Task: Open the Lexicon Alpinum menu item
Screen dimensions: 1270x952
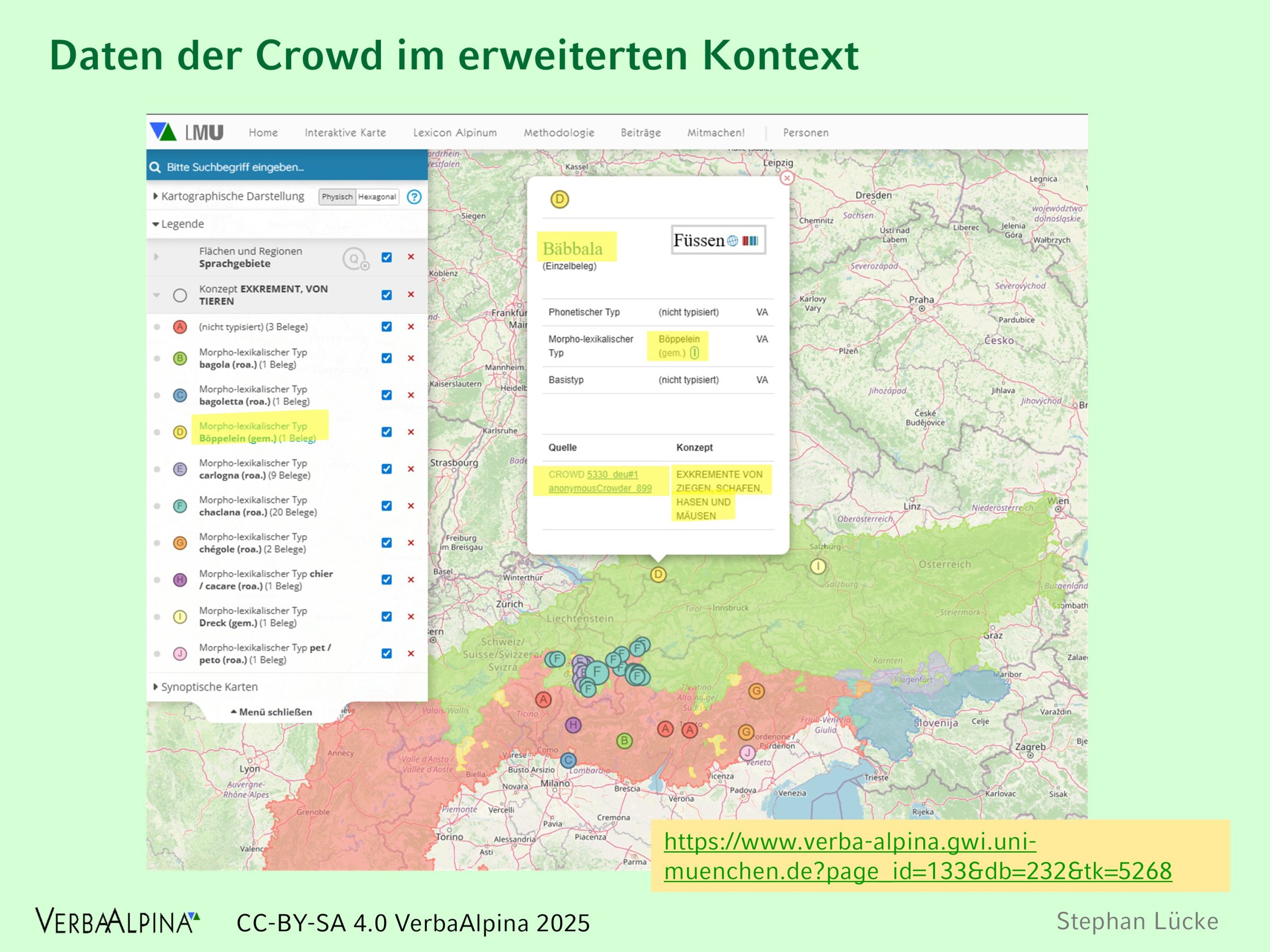Action: click(x=455, y=132)
